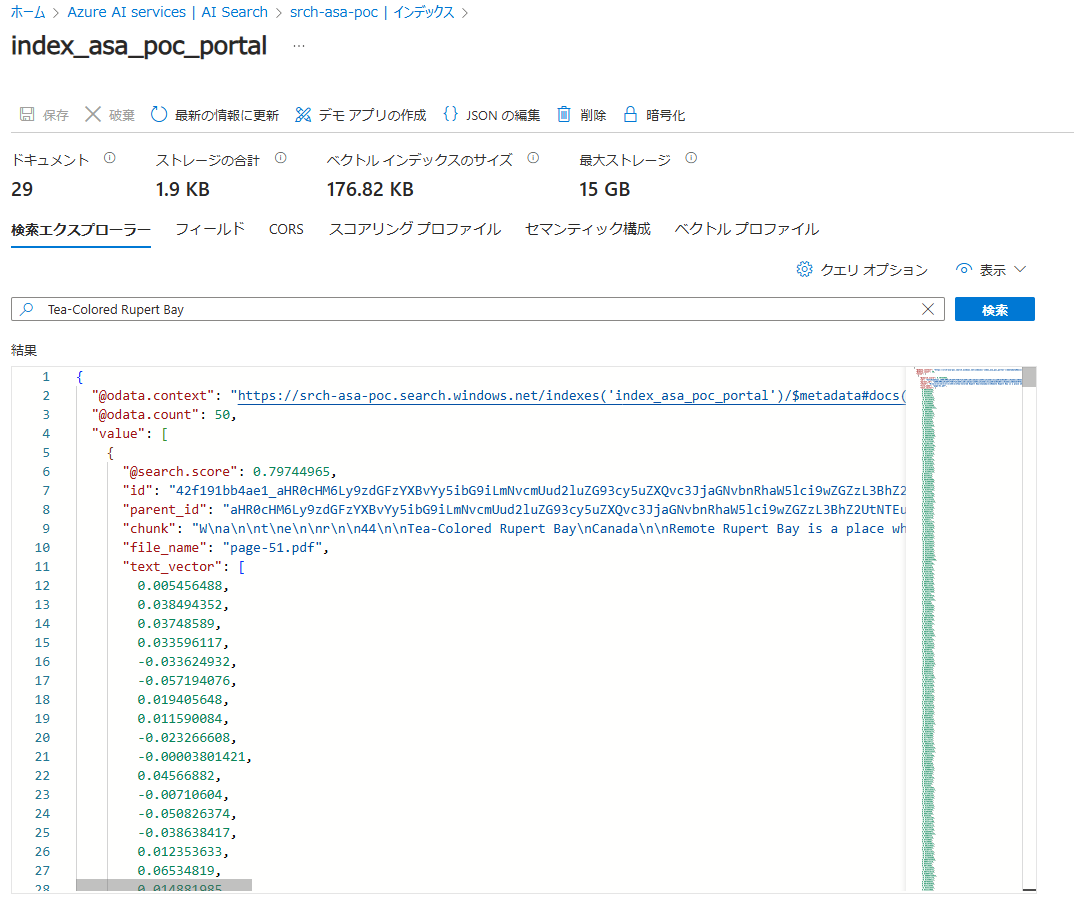The image size is (1074, 907).
Task: Switch to the CORS tab
Action: pyautogui.click(x=286, y=229)
